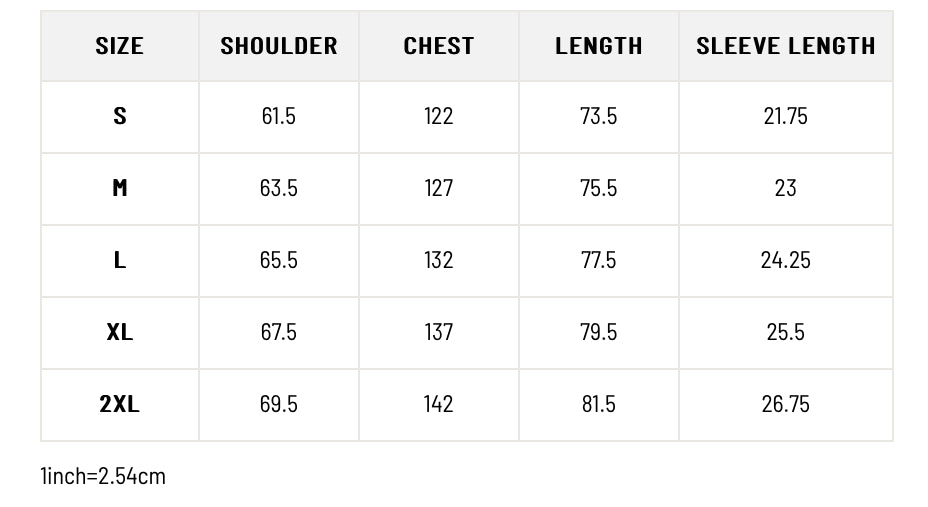Select the S size row label
Image resolution: width=928 pixels, height=507 pixels.
point(120,116)
